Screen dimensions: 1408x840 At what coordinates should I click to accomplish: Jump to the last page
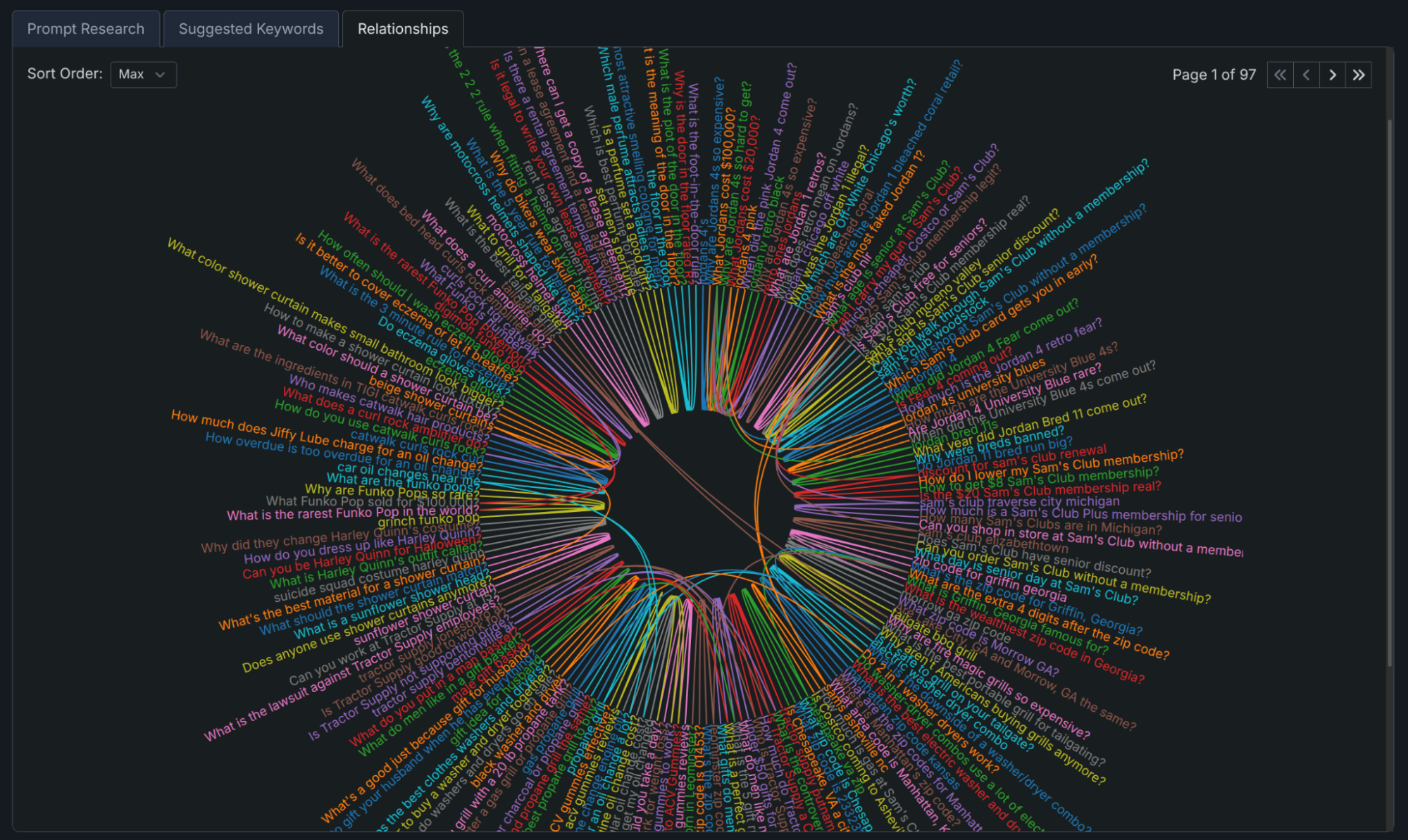pyautogui.click(x=1358, y=75)
